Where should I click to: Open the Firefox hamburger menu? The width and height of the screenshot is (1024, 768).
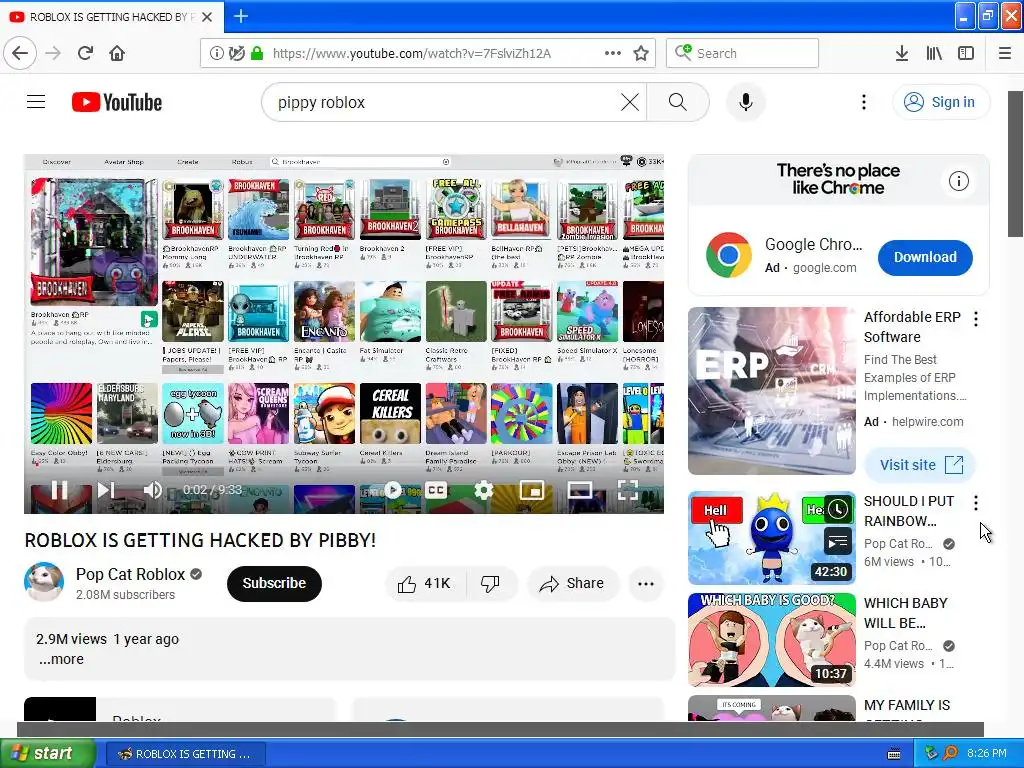pos(1004,54)
